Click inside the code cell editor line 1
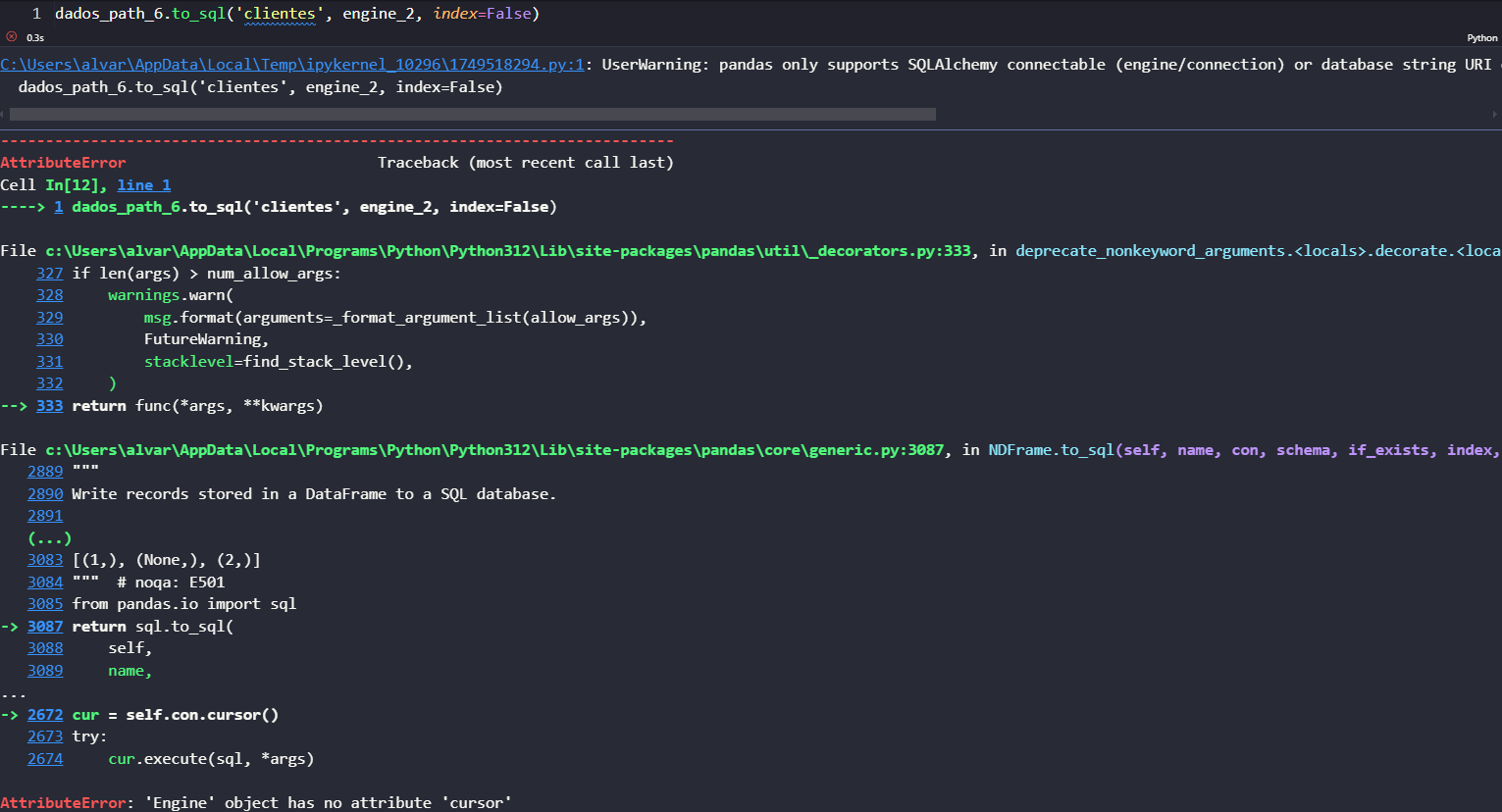The image size is (1502, 812). click(x=297, y=14)
